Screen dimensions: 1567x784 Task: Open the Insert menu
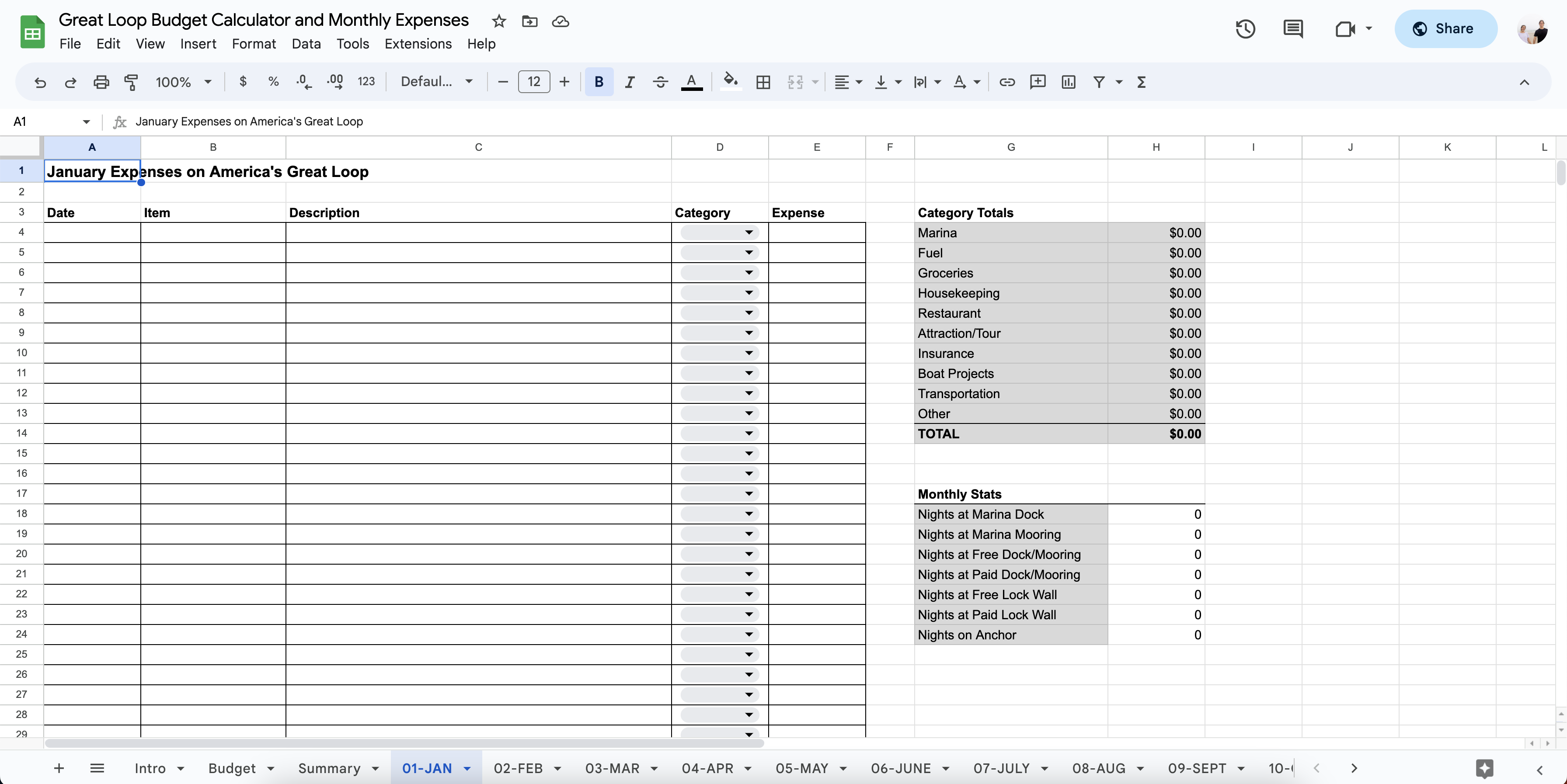coord(198,44)
